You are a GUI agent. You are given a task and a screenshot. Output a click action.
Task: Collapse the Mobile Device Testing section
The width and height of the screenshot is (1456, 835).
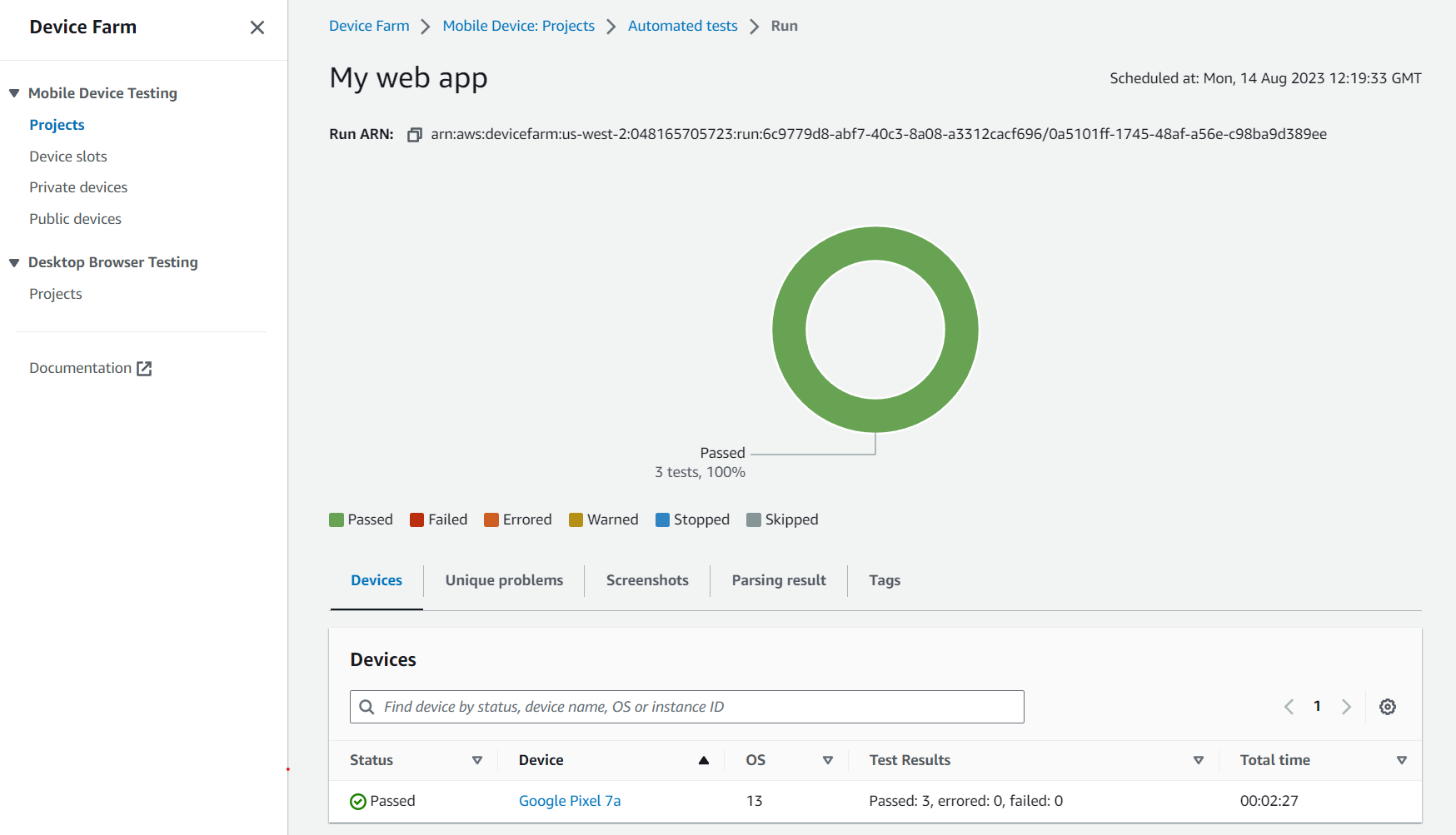pos(14,93)
